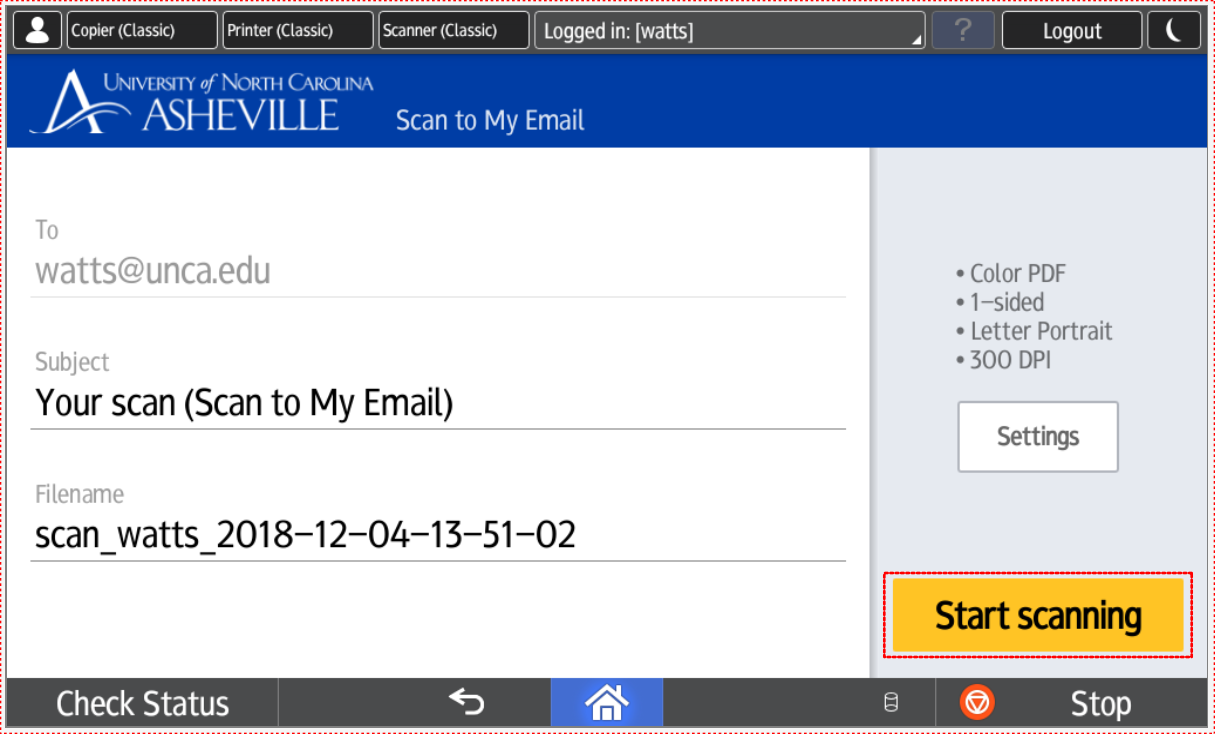Screen dimensions: 1215x734
Task: Select the To email address field
Action: tap(438, 272)
